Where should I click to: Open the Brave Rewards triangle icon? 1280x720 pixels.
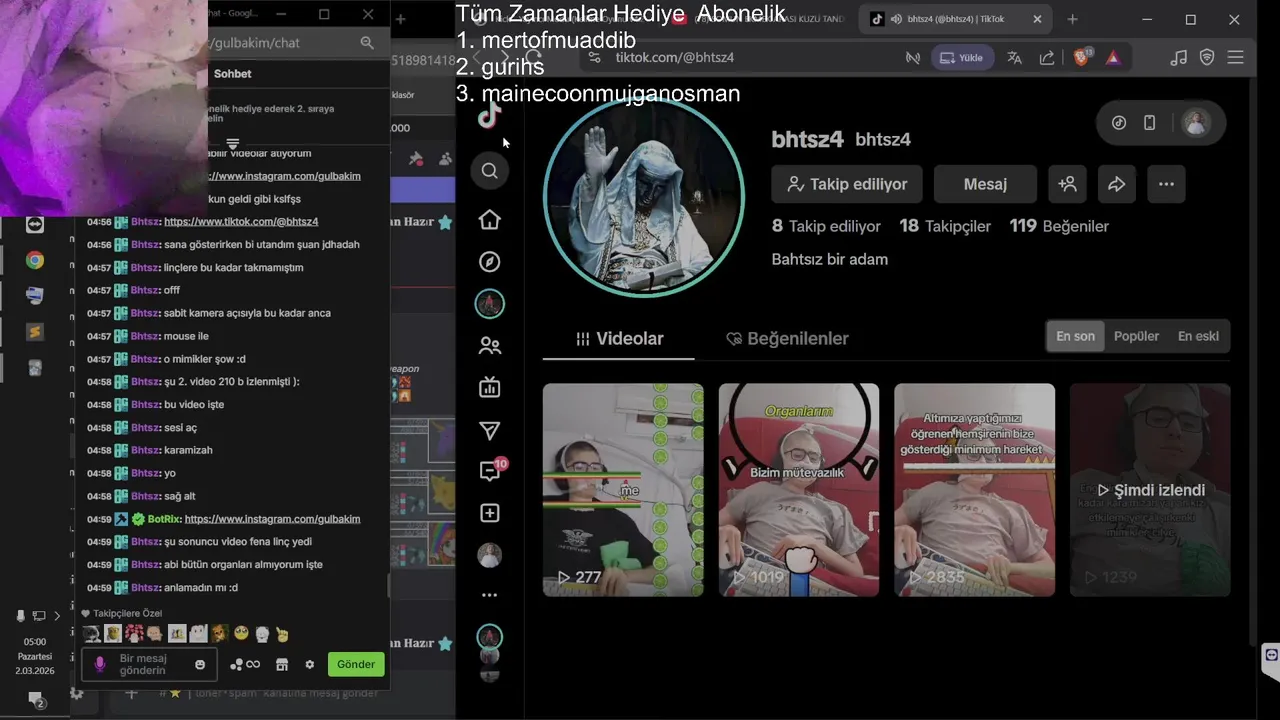1113,58
